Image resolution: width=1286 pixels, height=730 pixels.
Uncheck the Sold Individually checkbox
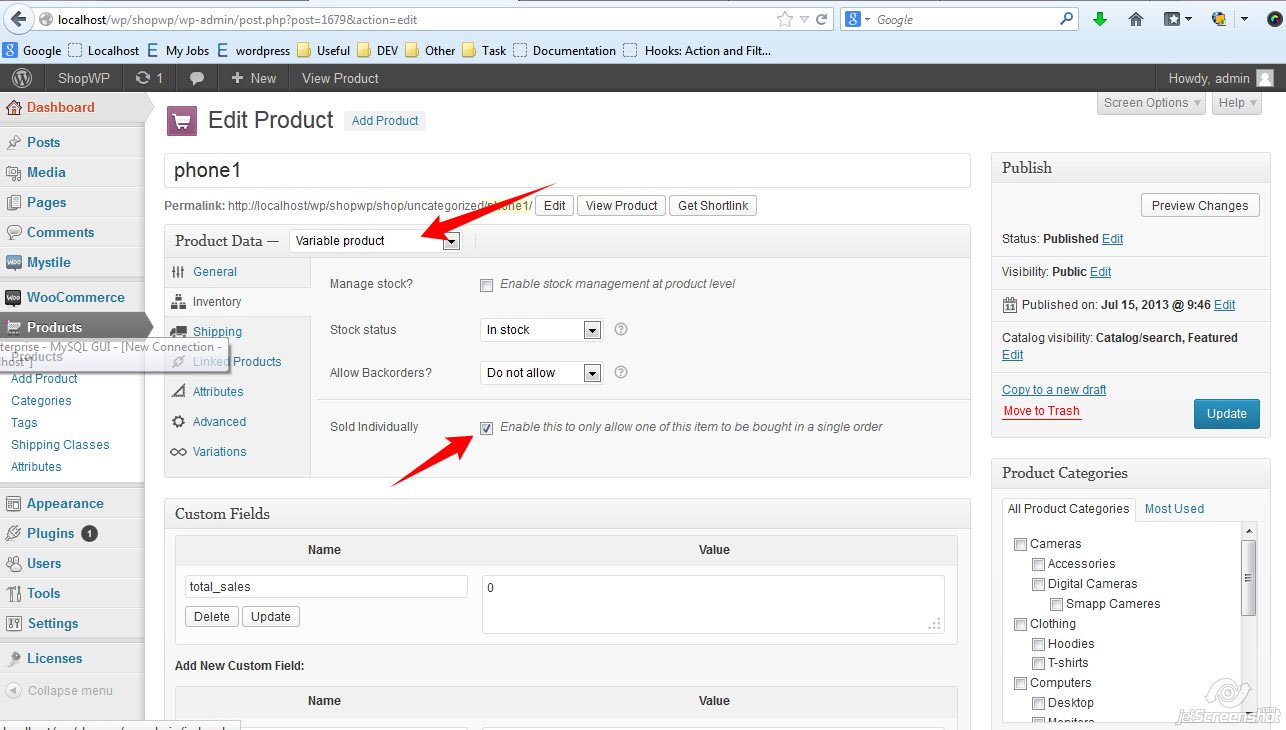[486, 427]
